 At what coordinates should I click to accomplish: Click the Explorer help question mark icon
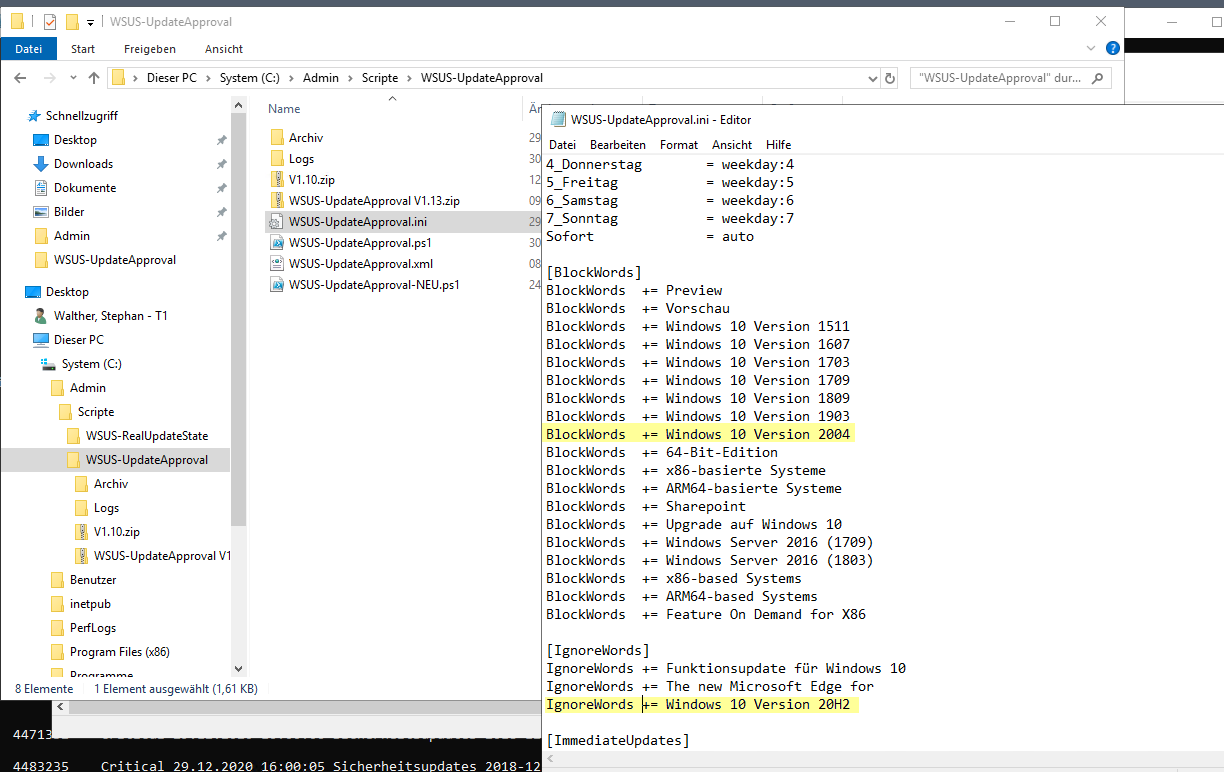[x=1113, y=48]
